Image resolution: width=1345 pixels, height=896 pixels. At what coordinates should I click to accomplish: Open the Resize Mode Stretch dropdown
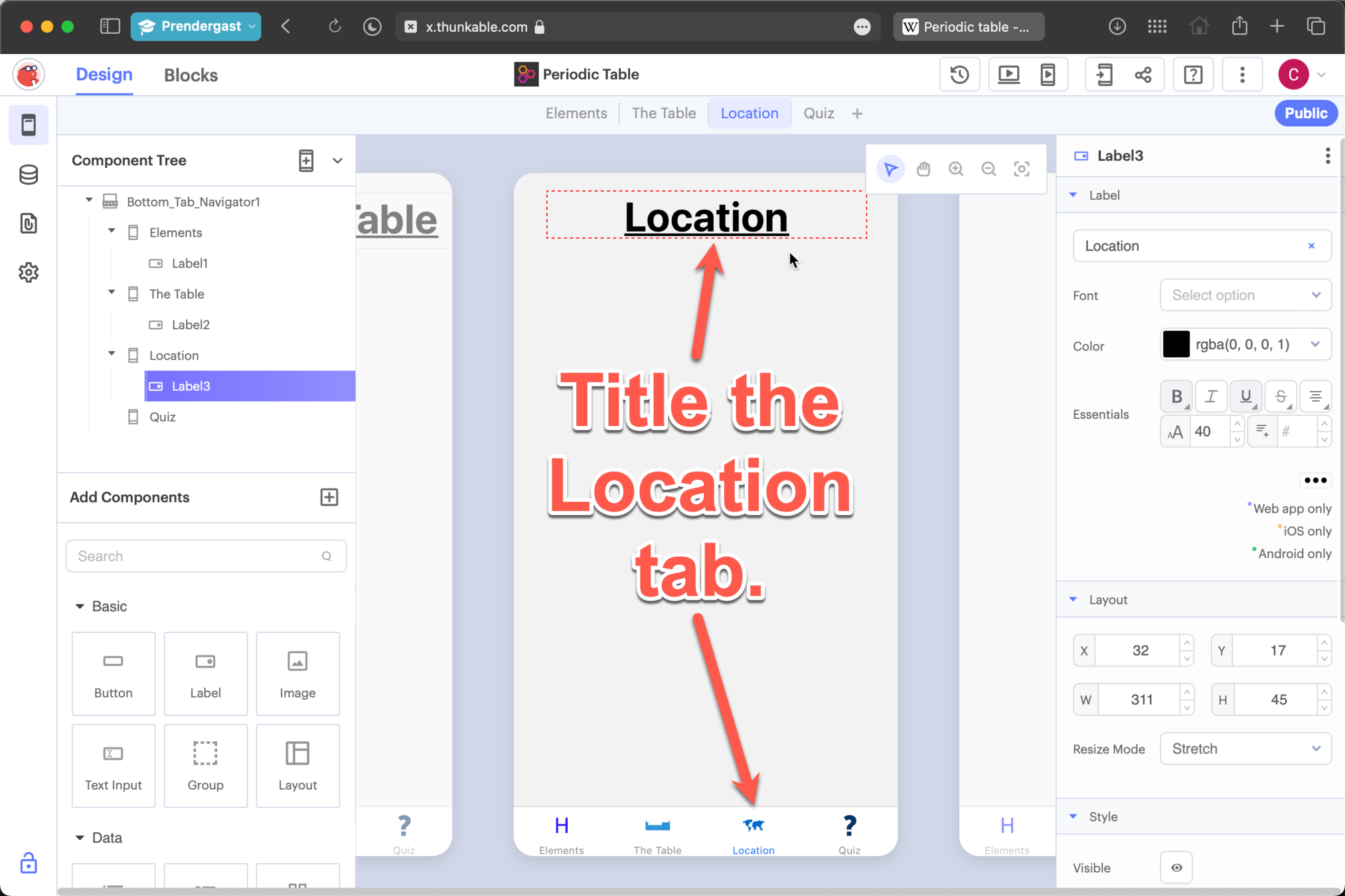coord(1245,749)
